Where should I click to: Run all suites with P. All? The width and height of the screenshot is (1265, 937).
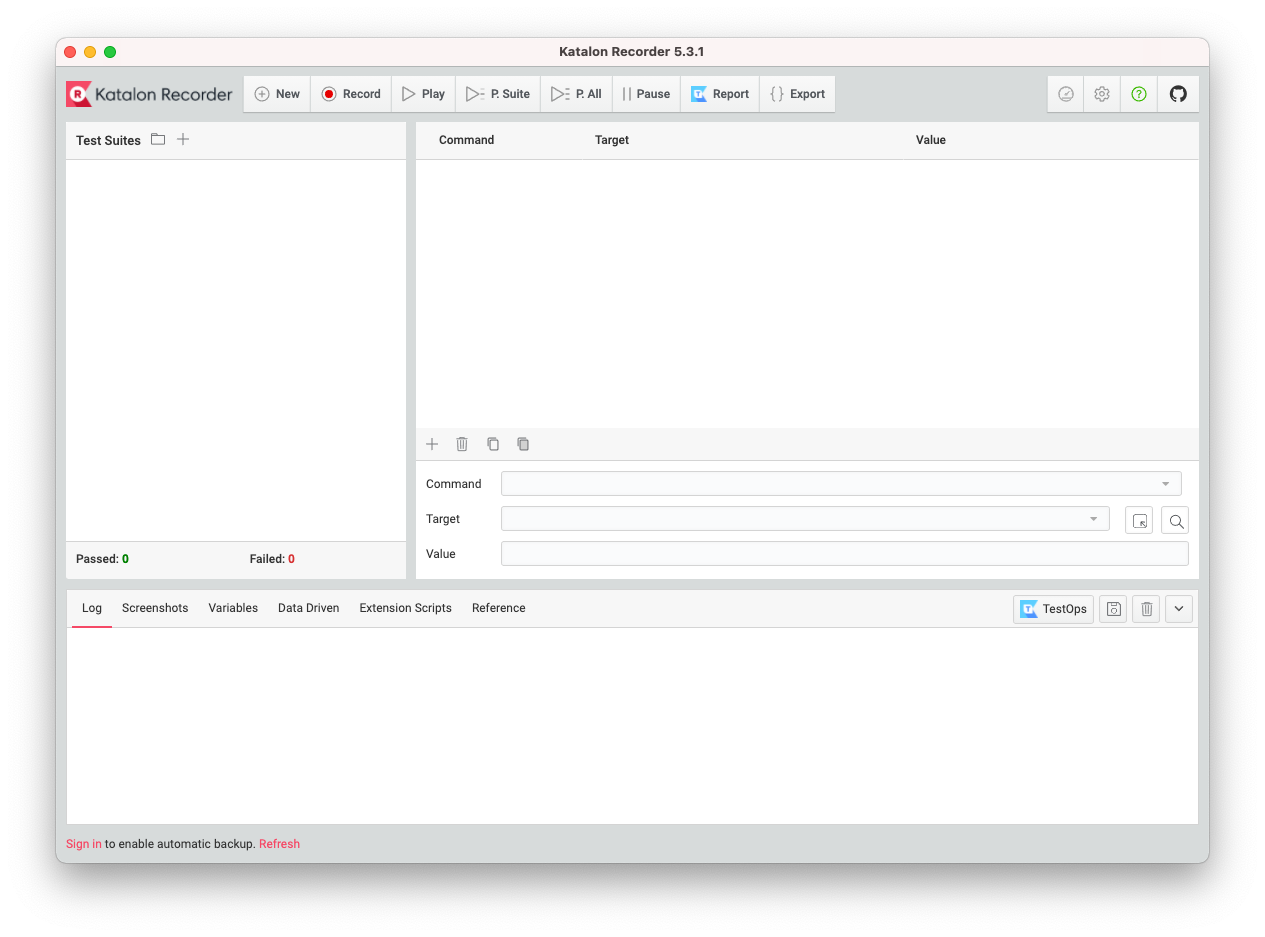(576, 94)
